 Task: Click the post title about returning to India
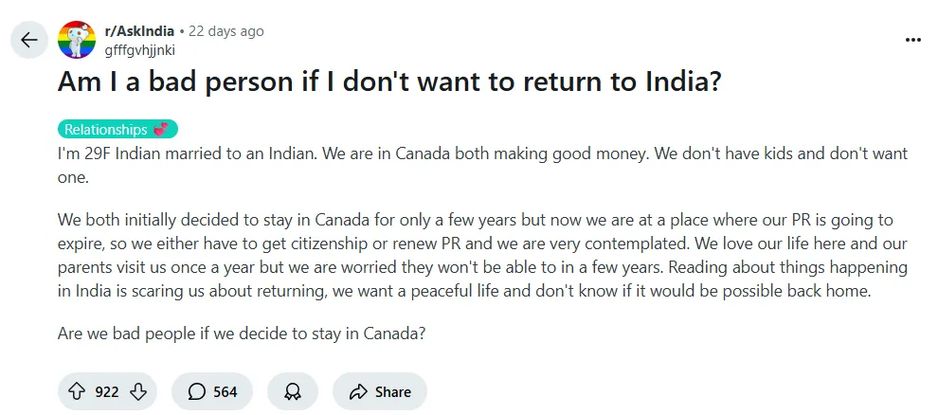point(389,84)
